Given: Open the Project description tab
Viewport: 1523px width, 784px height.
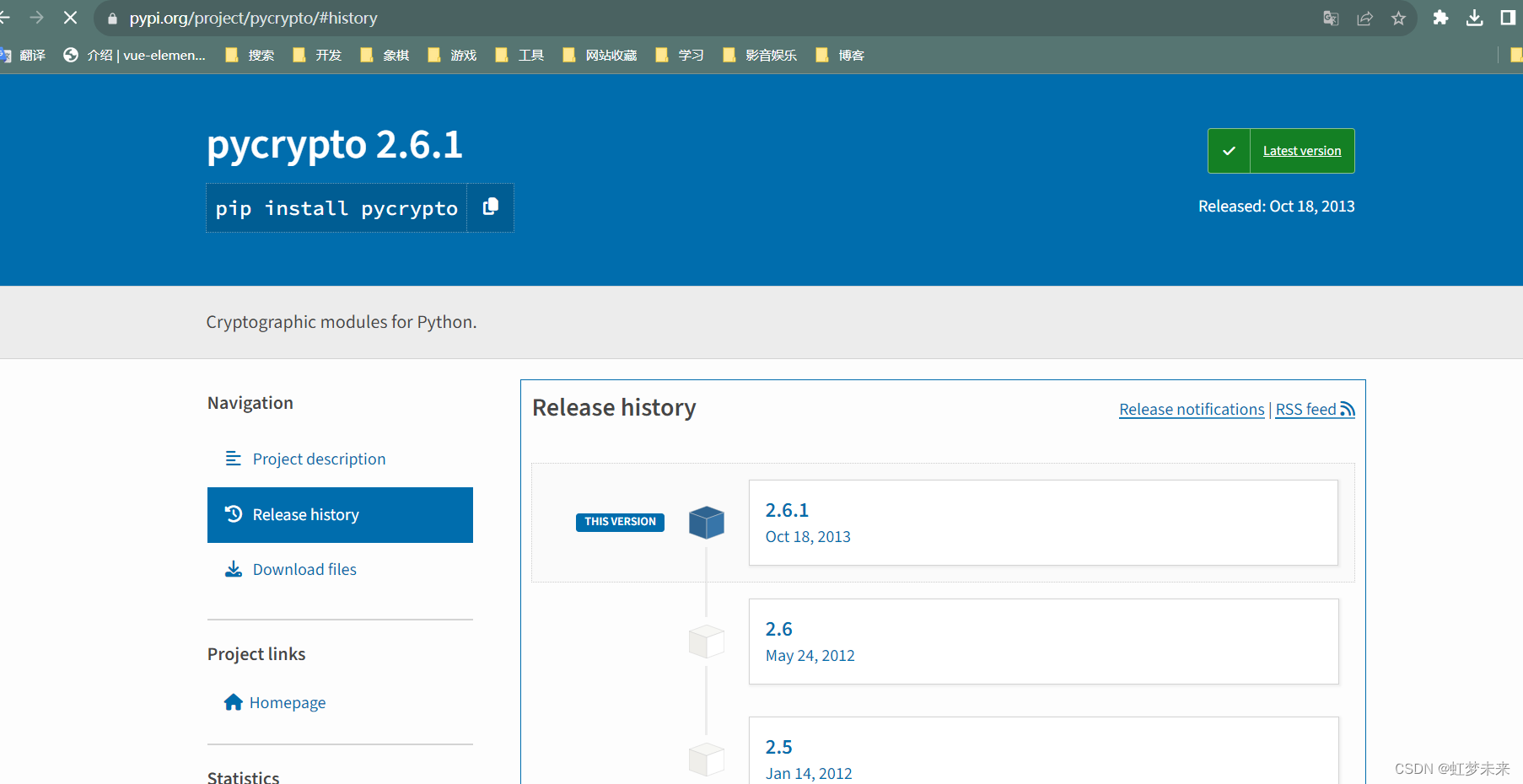Looking at the screenshot, I should (x=340, y=459).
